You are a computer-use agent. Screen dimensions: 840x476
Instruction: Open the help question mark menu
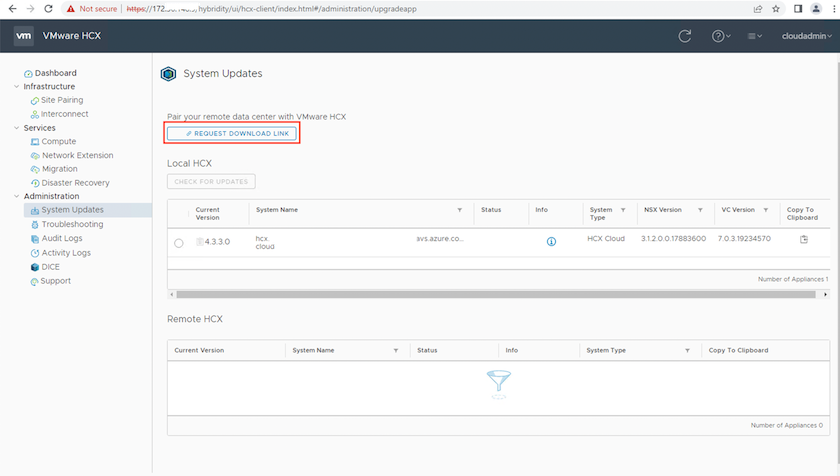pyautogui.click(x=721, y=36)
